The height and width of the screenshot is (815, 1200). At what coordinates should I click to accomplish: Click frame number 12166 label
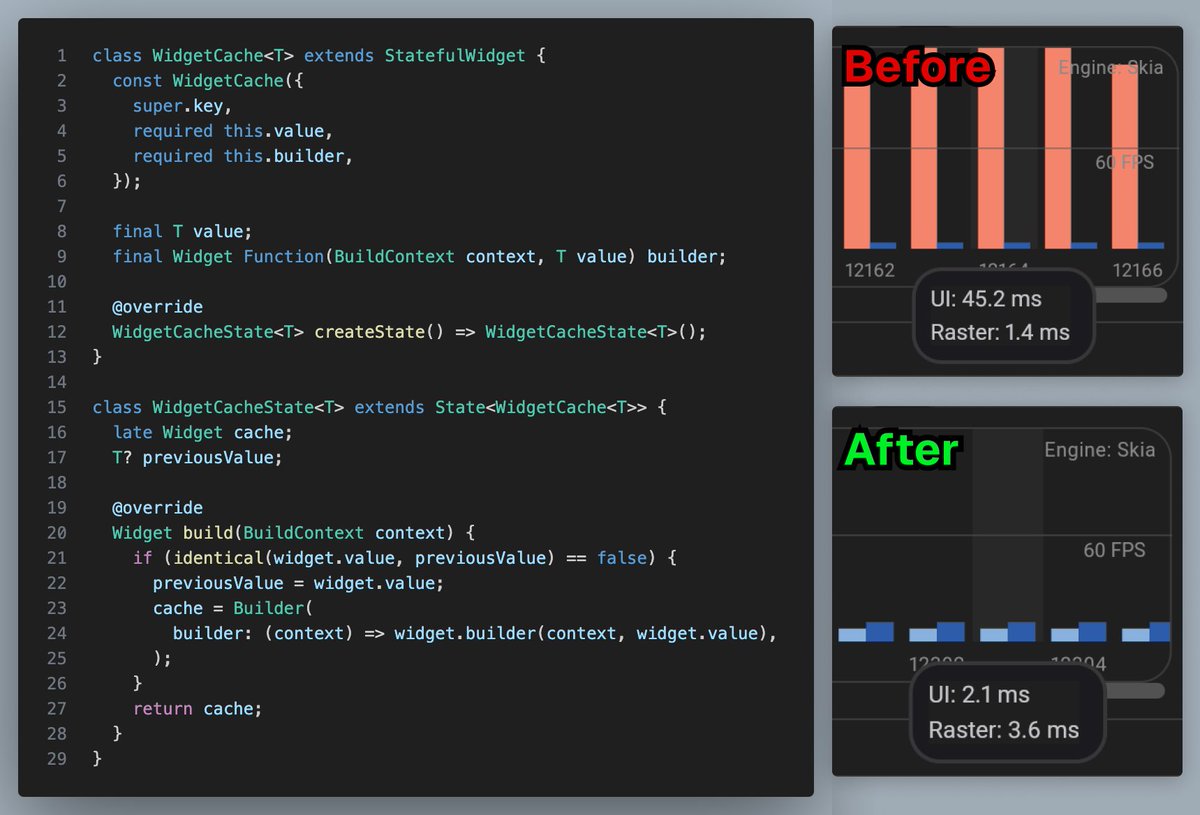coord(1138,270)
